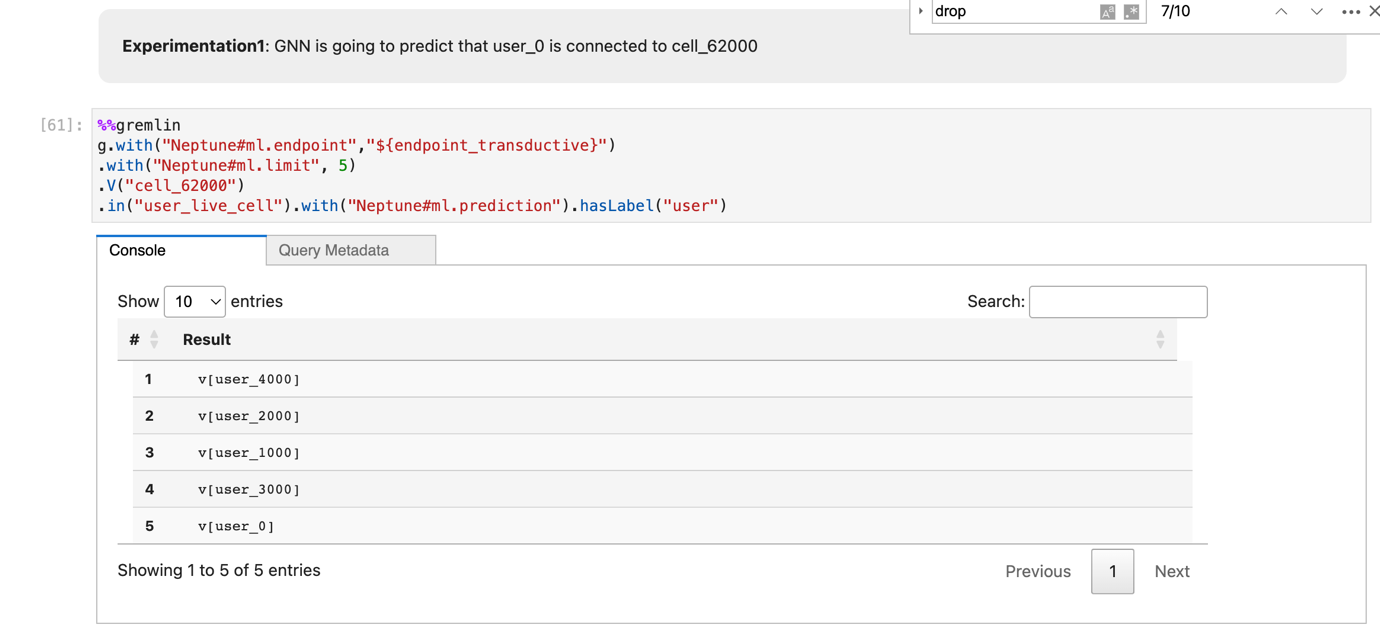The image size is (1380, 633).
Task: Open the Show entries dropdown
Action: tap(194, 301)
